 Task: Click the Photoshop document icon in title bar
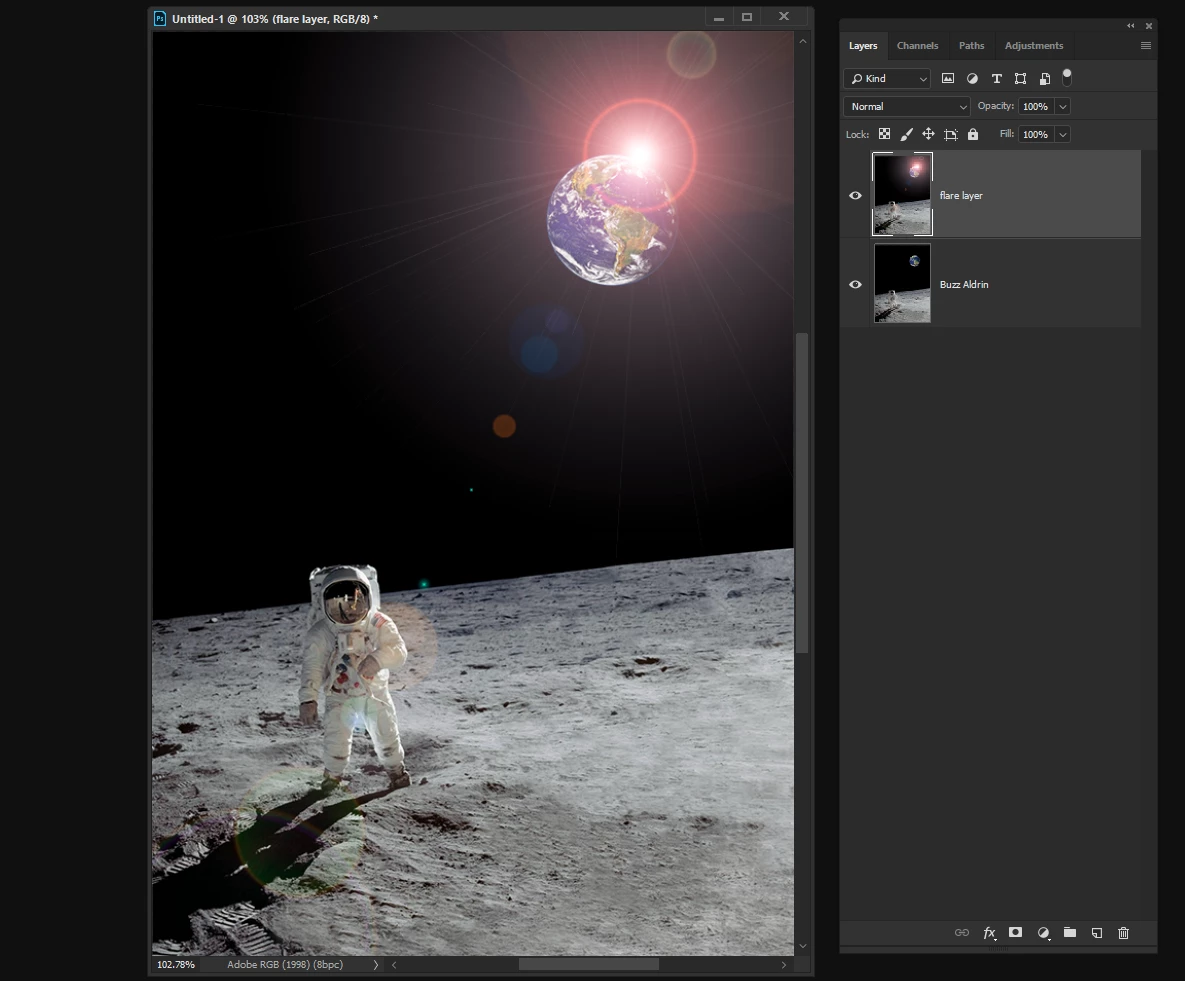(x=159, y=18)
